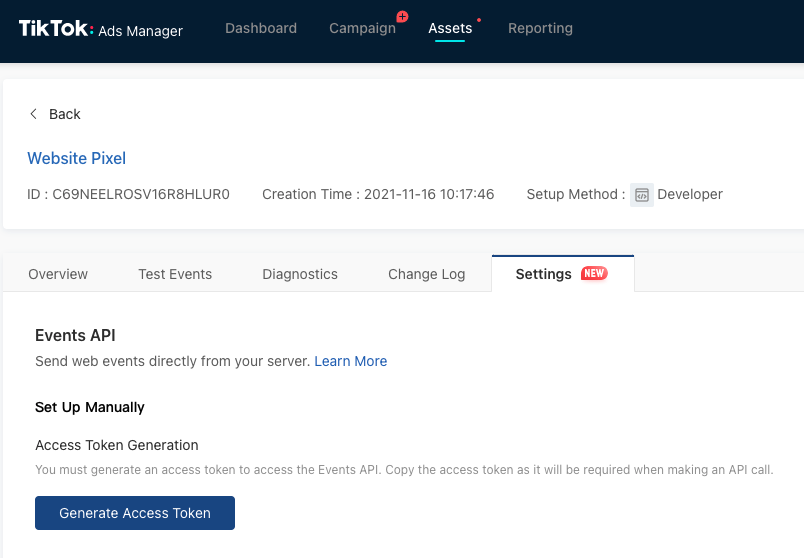Click the Developer setup method code icon

pos(641,195)
